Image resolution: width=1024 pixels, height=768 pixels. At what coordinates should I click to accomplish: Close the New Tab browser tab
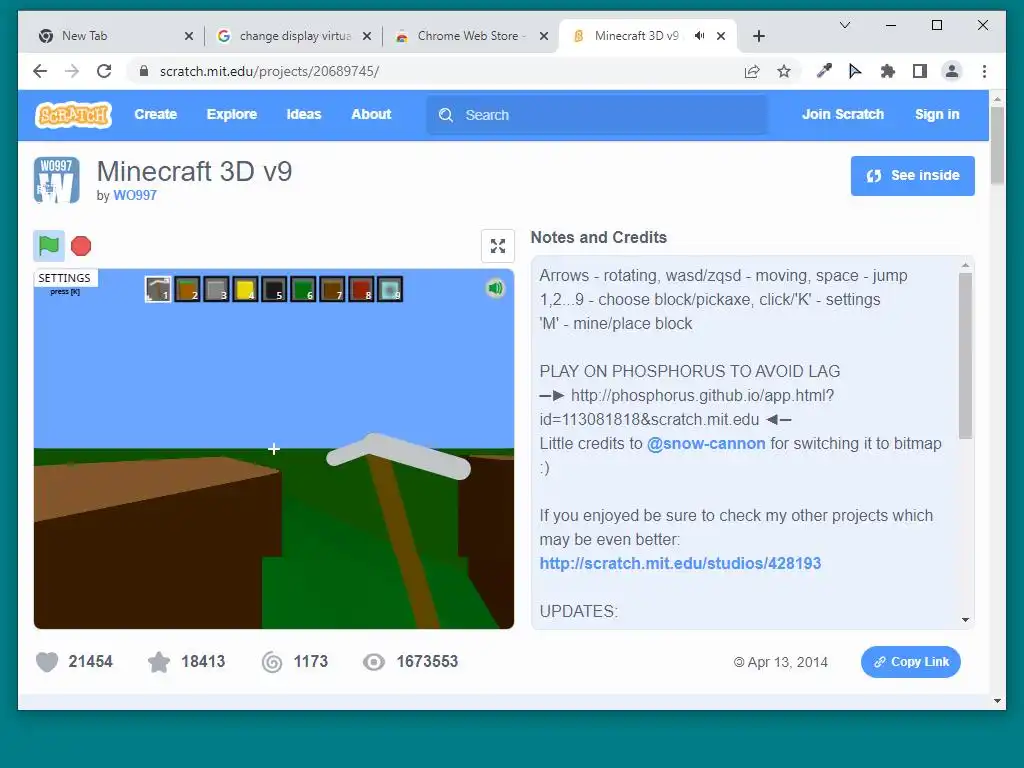(x=189, y=37)
